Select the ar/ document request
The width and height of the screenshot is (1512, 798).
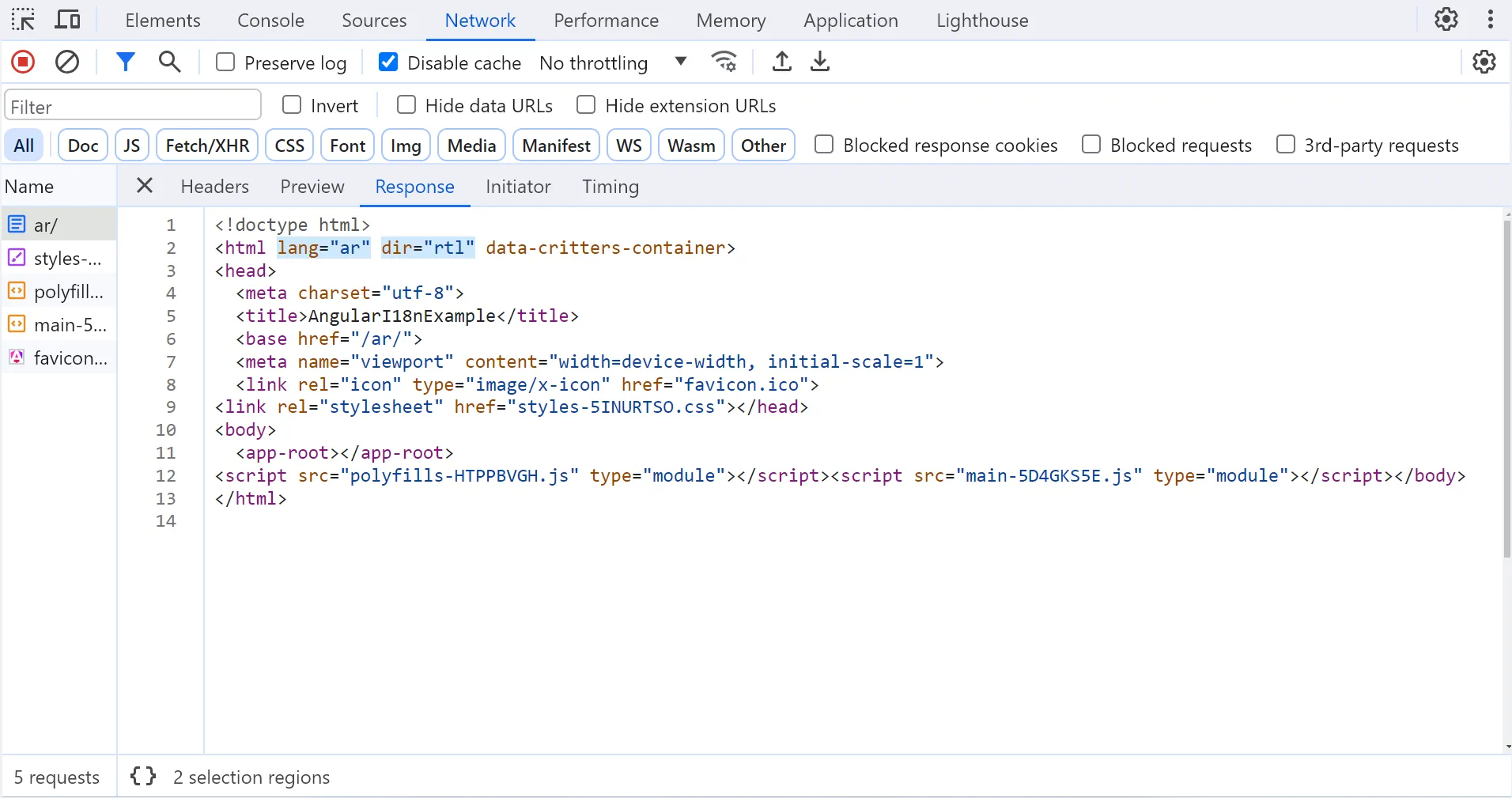click(59, 225)
